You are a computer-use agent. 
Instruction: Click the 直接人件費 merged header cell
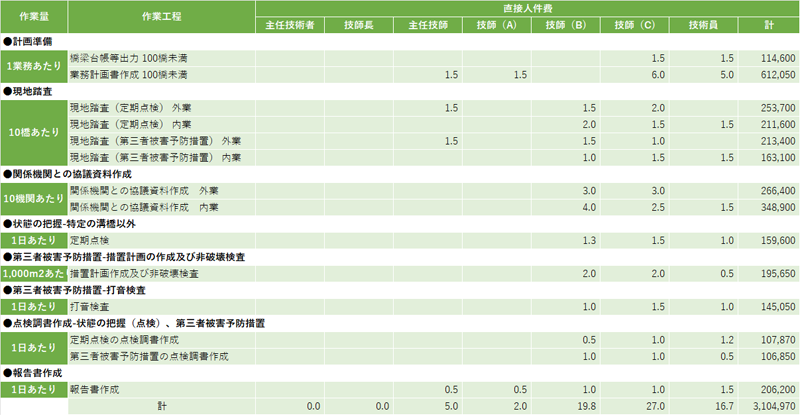(528, 9)
